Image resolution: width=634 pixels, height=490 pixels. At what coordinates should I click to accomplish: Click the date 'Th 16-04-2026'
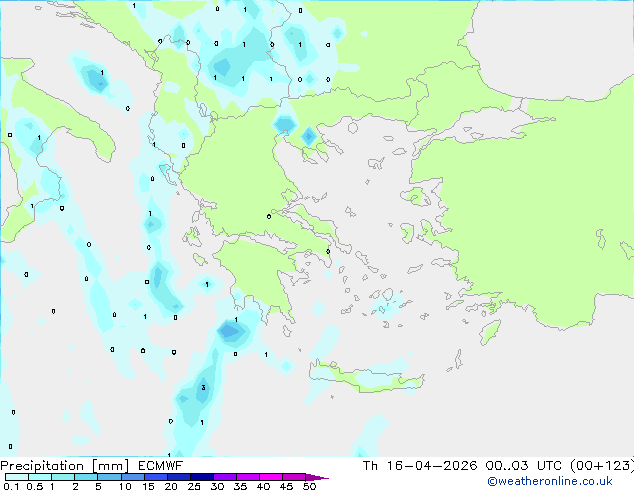coord(420,466)
